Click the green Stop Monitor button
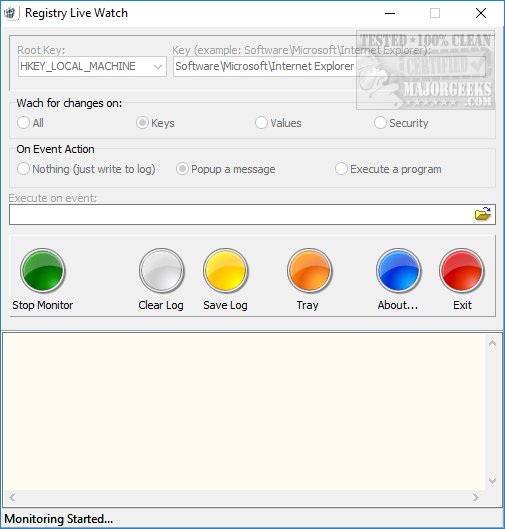 click(43, 270)
